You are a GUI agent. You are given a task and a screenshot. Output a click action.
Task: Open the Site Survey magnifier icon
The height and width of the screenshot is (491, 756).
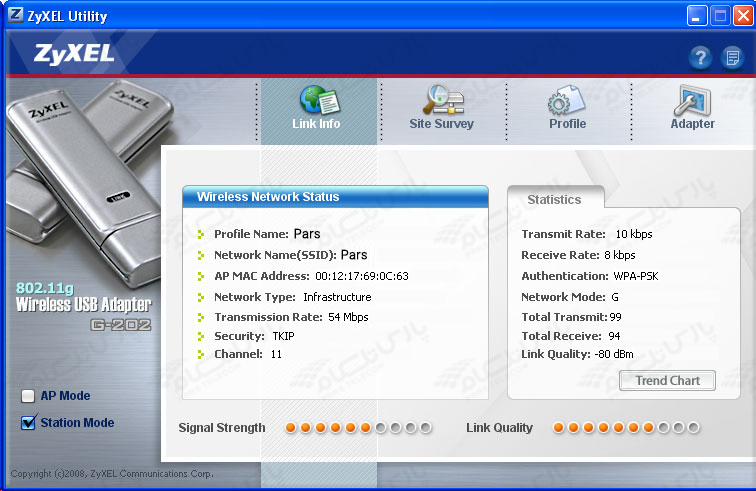tap(443, 99)
